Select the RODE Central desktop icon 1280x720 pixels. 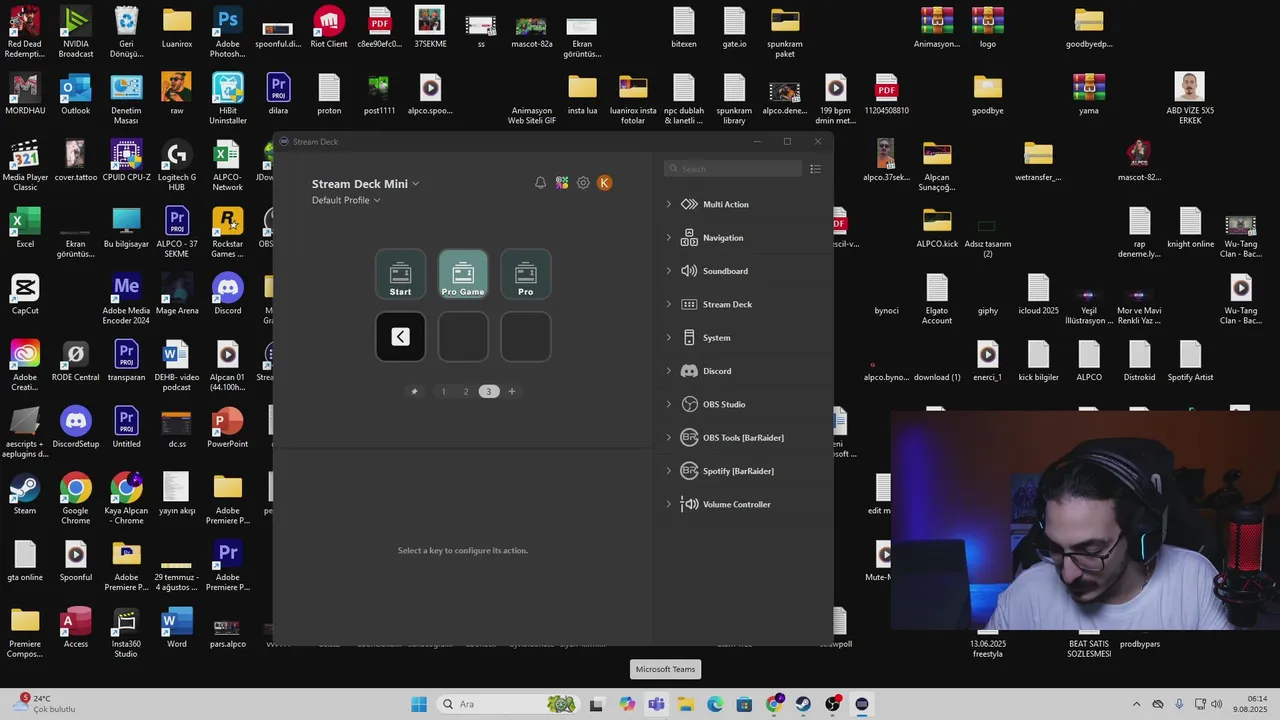(x=76, y=360)
